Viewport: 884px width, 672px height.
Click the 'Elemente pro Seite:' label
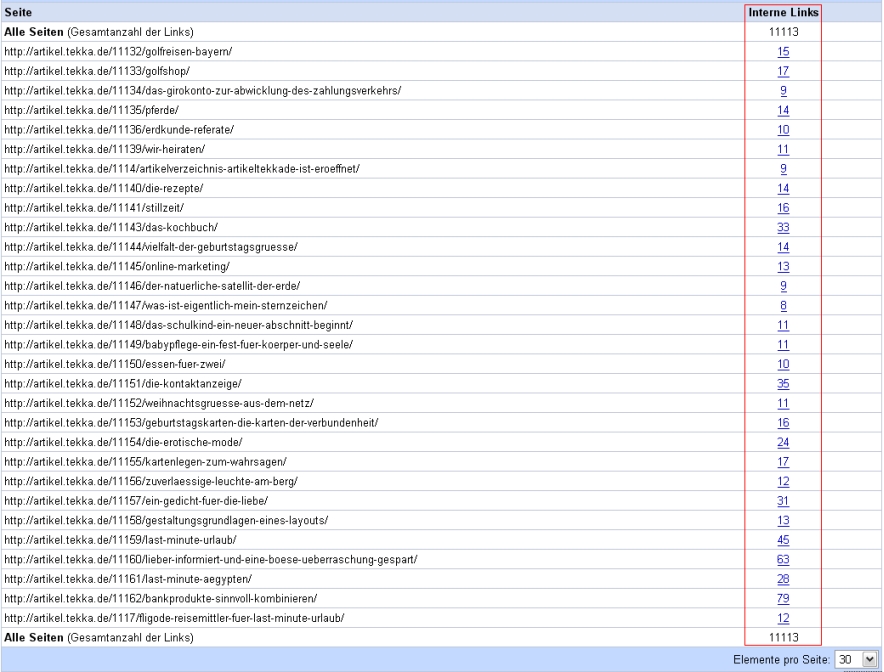781,660
